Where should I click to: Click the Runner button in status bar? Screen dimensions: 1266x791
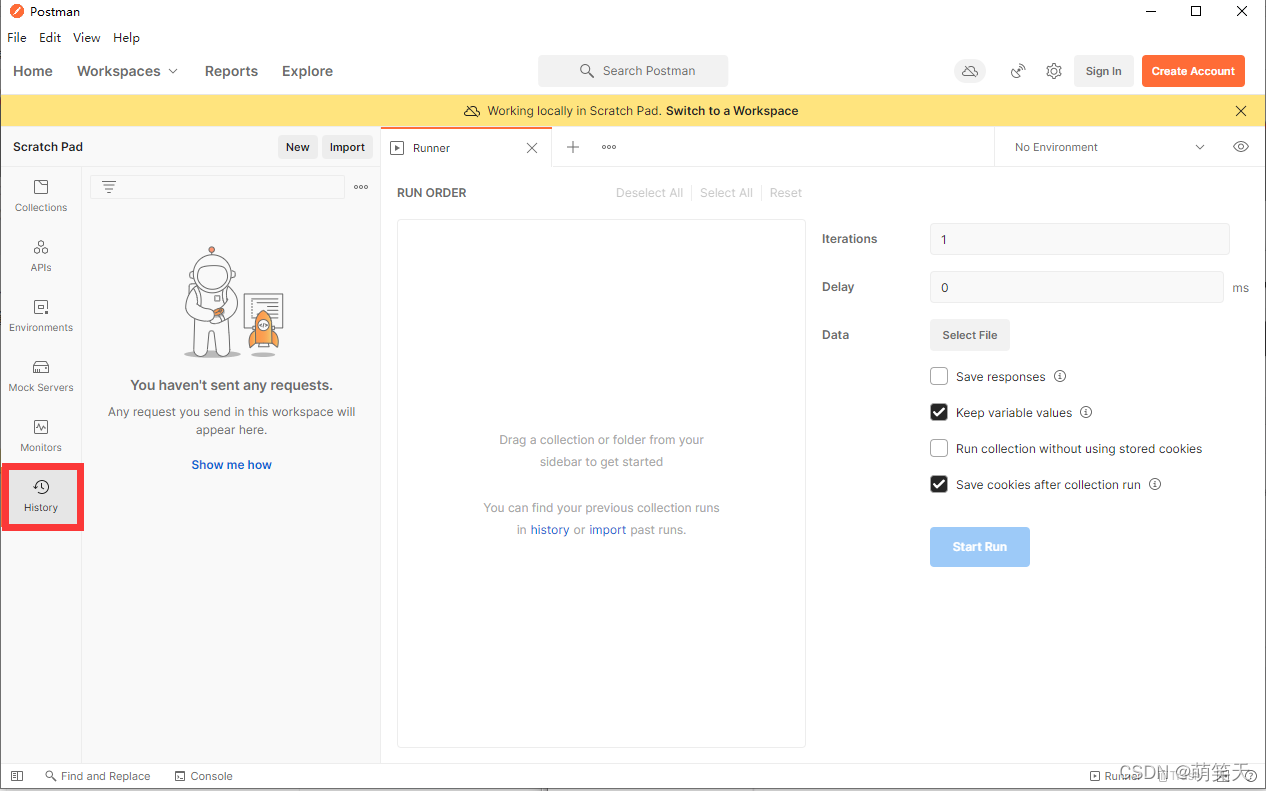pyautogui.click(x=1114, y=776)
